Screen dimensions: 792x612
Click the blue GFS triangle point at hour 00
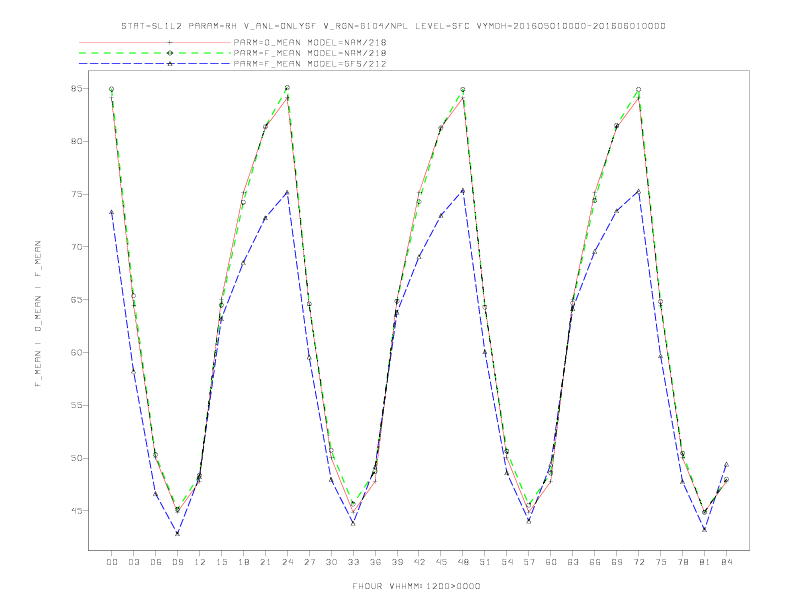112,213
